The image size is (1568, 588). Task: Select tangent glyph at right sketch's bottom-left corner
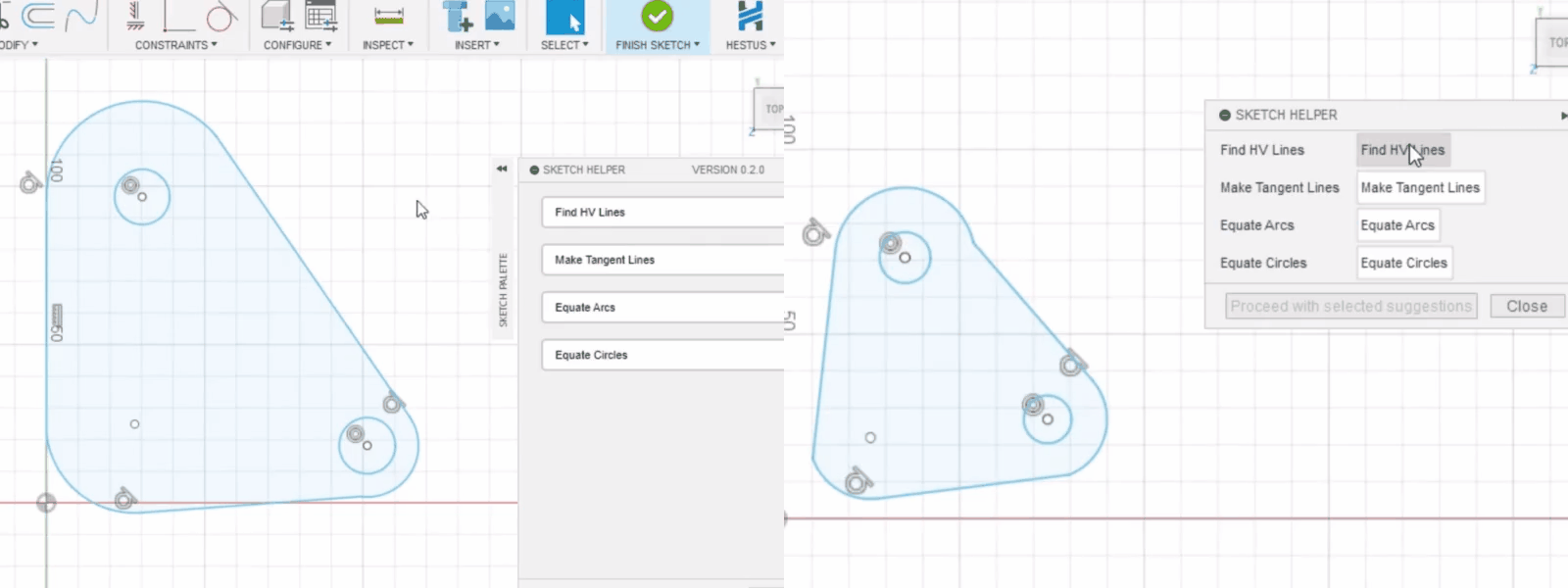[x=857, y=480]
